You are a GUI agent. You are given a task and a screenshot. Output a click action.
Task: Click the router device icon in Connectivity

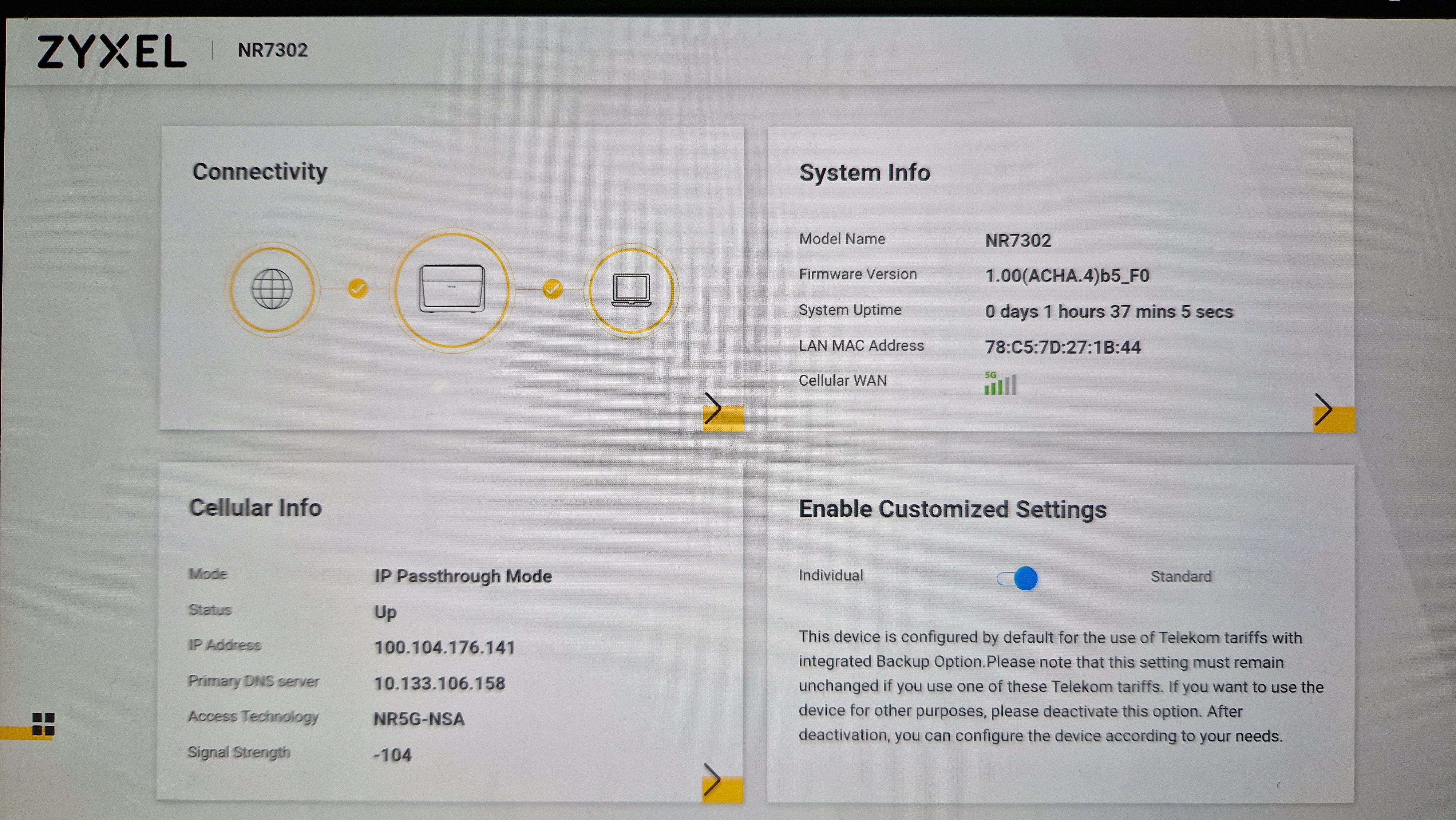tap(452, 289)
